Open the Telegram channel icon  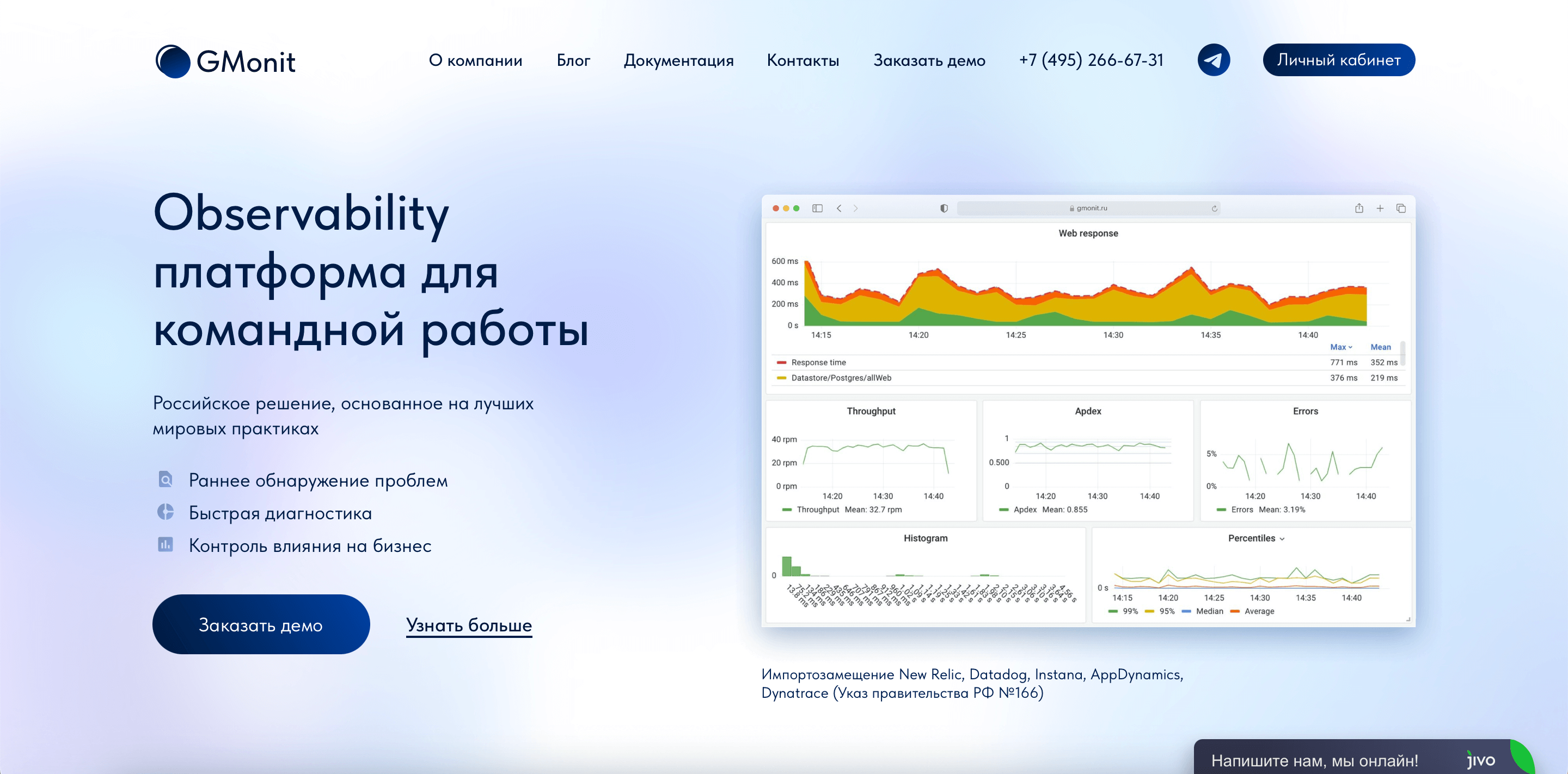(1214, 60)
